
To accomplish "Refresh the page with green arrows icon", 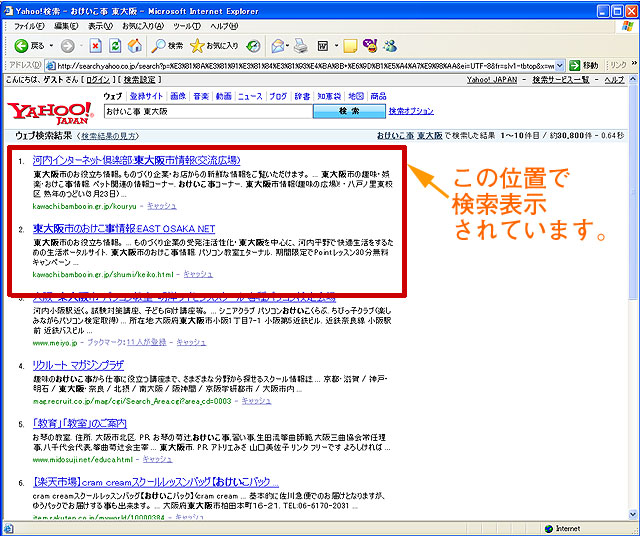I will (x=115, y=46).
